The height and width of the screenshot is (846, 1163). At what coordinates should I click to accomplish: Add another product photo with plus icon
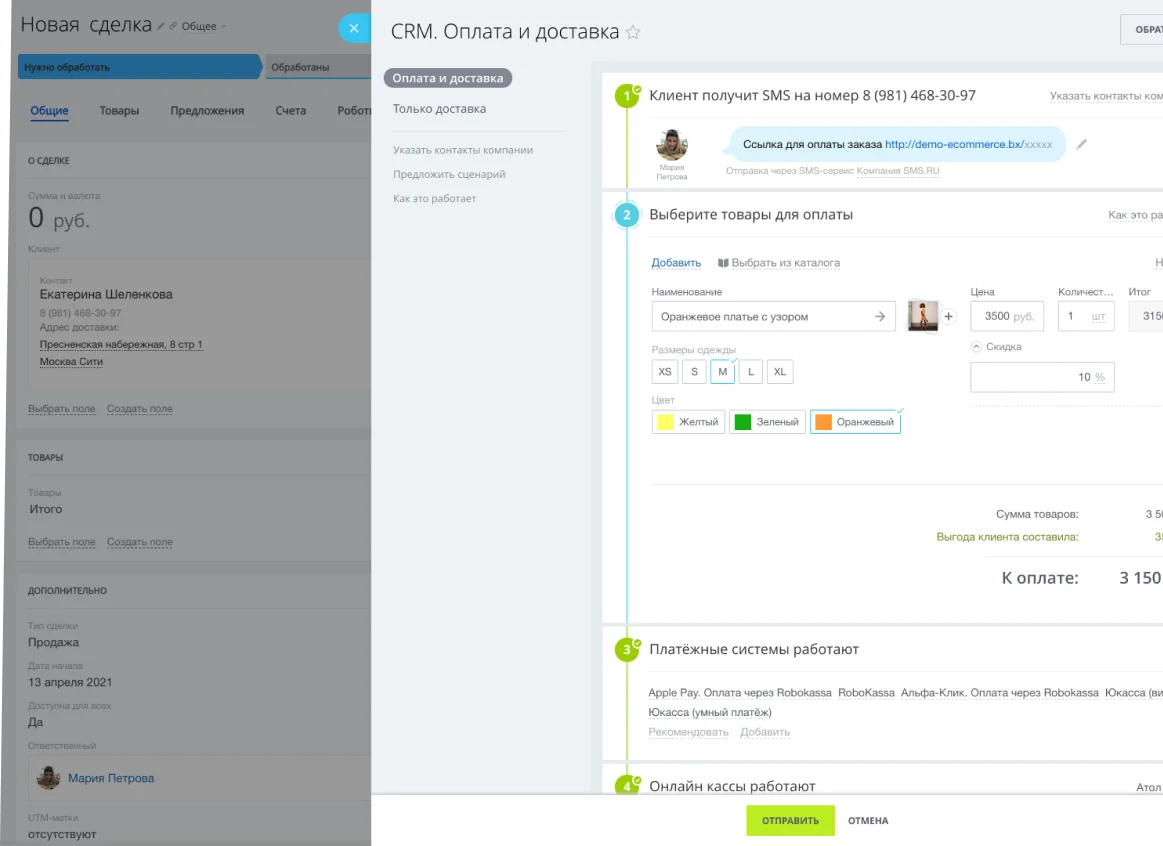click(948, 315)
